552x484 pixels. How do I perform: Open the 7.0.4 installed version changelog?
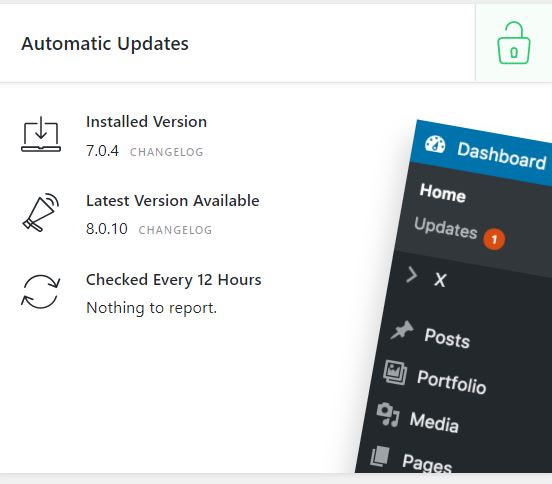167,152
